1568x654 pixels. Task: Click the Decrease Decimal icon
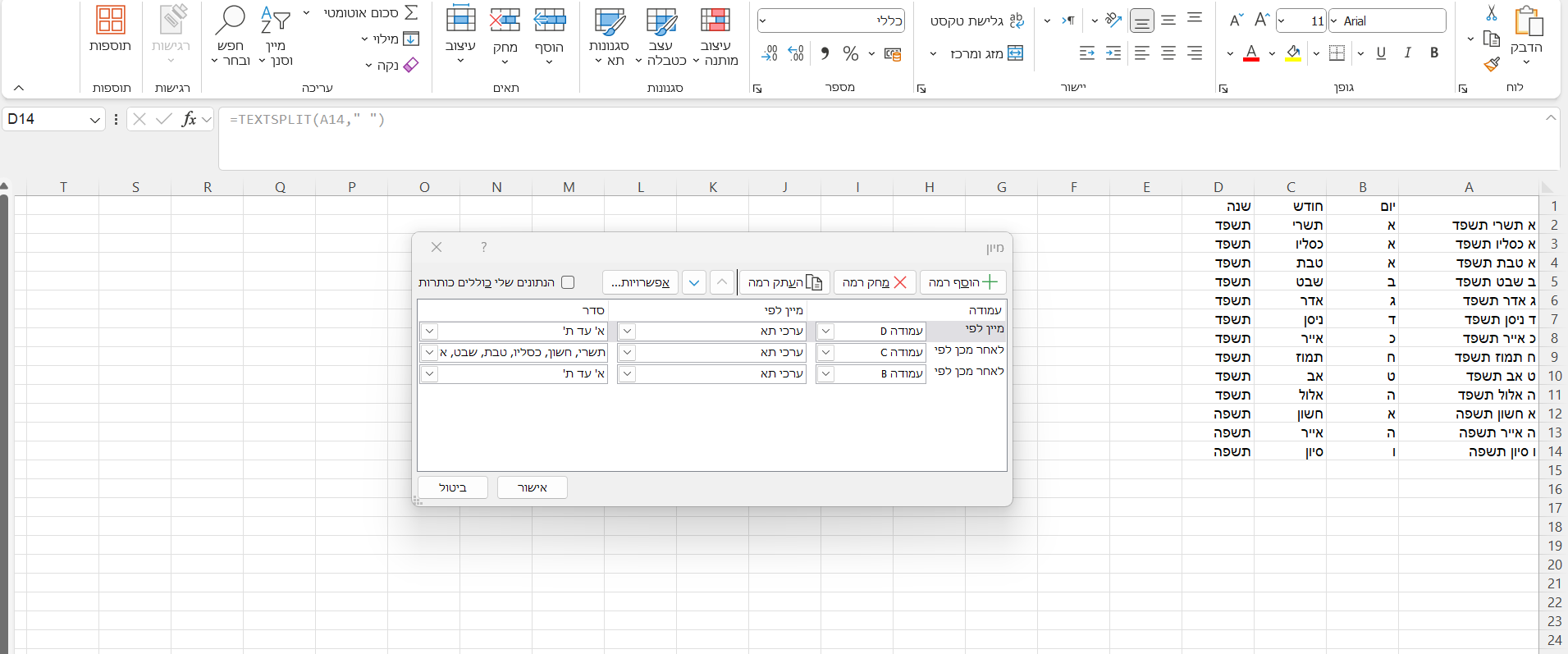(770, 54)
